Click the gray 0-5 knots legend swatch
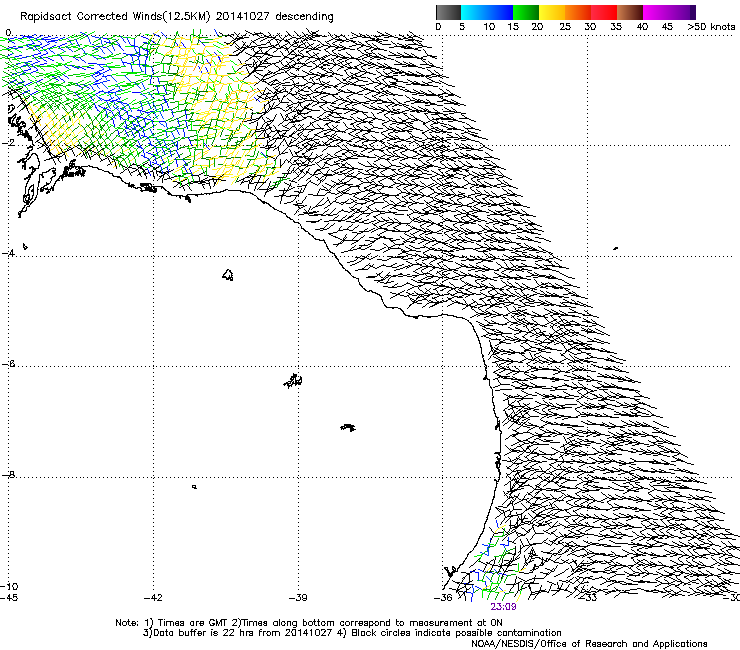Screen dimensions: 740x650 449,12
